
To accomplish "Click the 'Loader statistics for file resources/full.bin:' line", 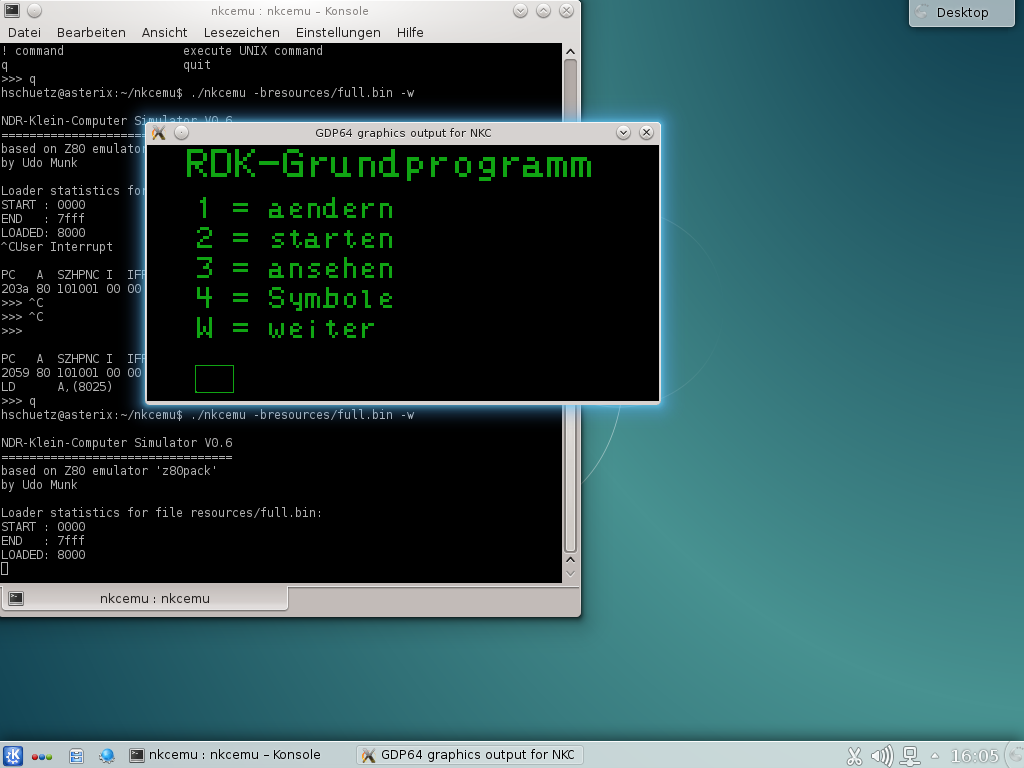I will (162, 513).
